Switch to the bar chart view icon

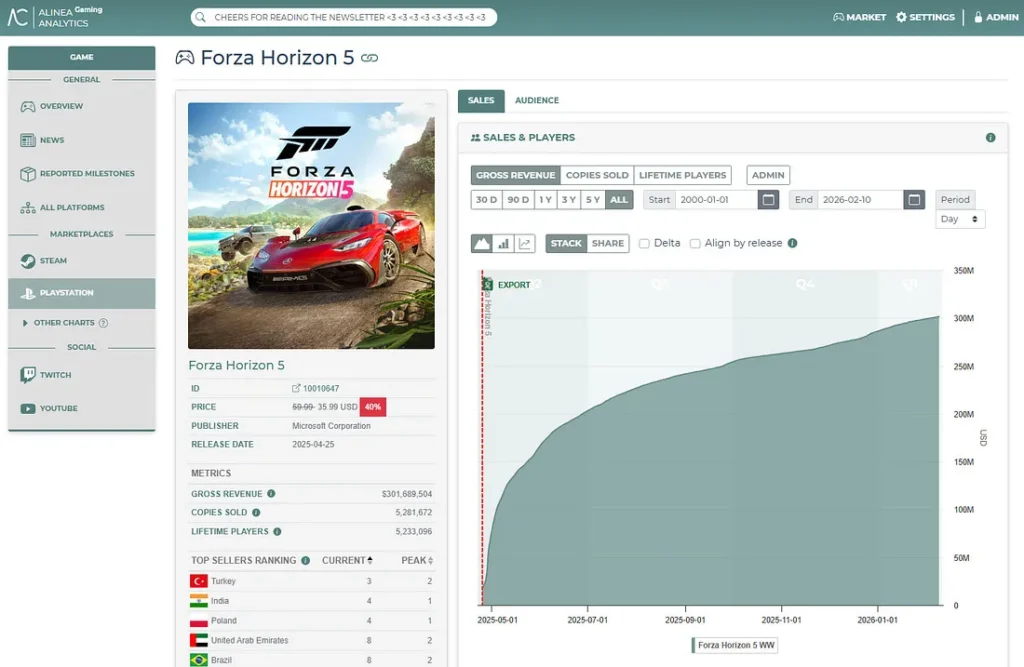[x=503, y=243]
